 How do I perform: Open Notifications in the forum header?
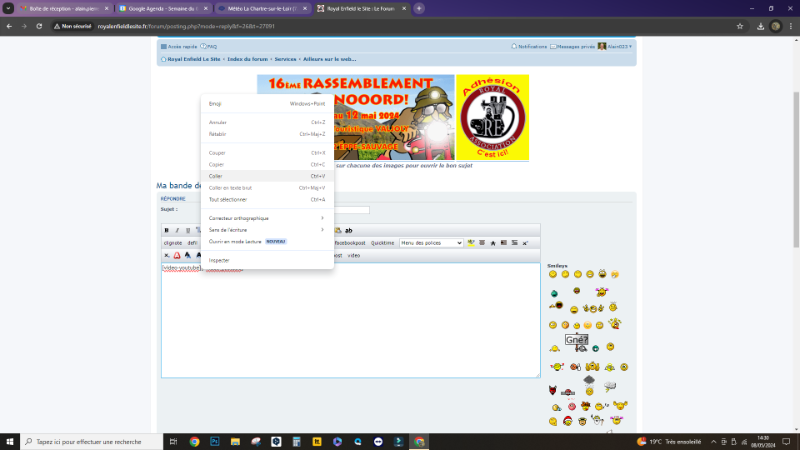click(x=529, y=46)
